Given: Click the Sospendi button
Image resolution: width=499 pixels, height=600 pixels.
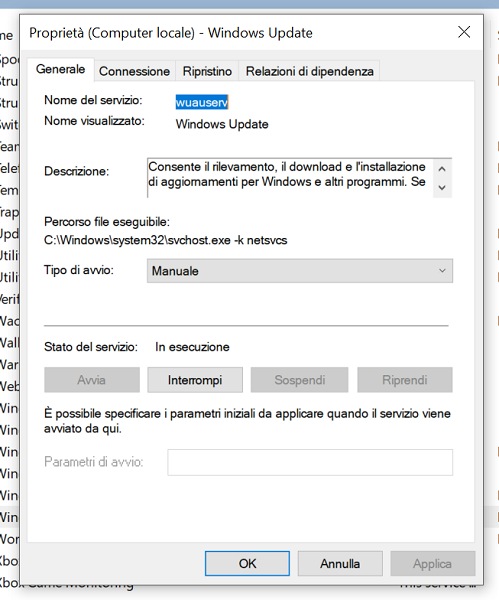Looking at the screenshot, I should click(299, 380).
